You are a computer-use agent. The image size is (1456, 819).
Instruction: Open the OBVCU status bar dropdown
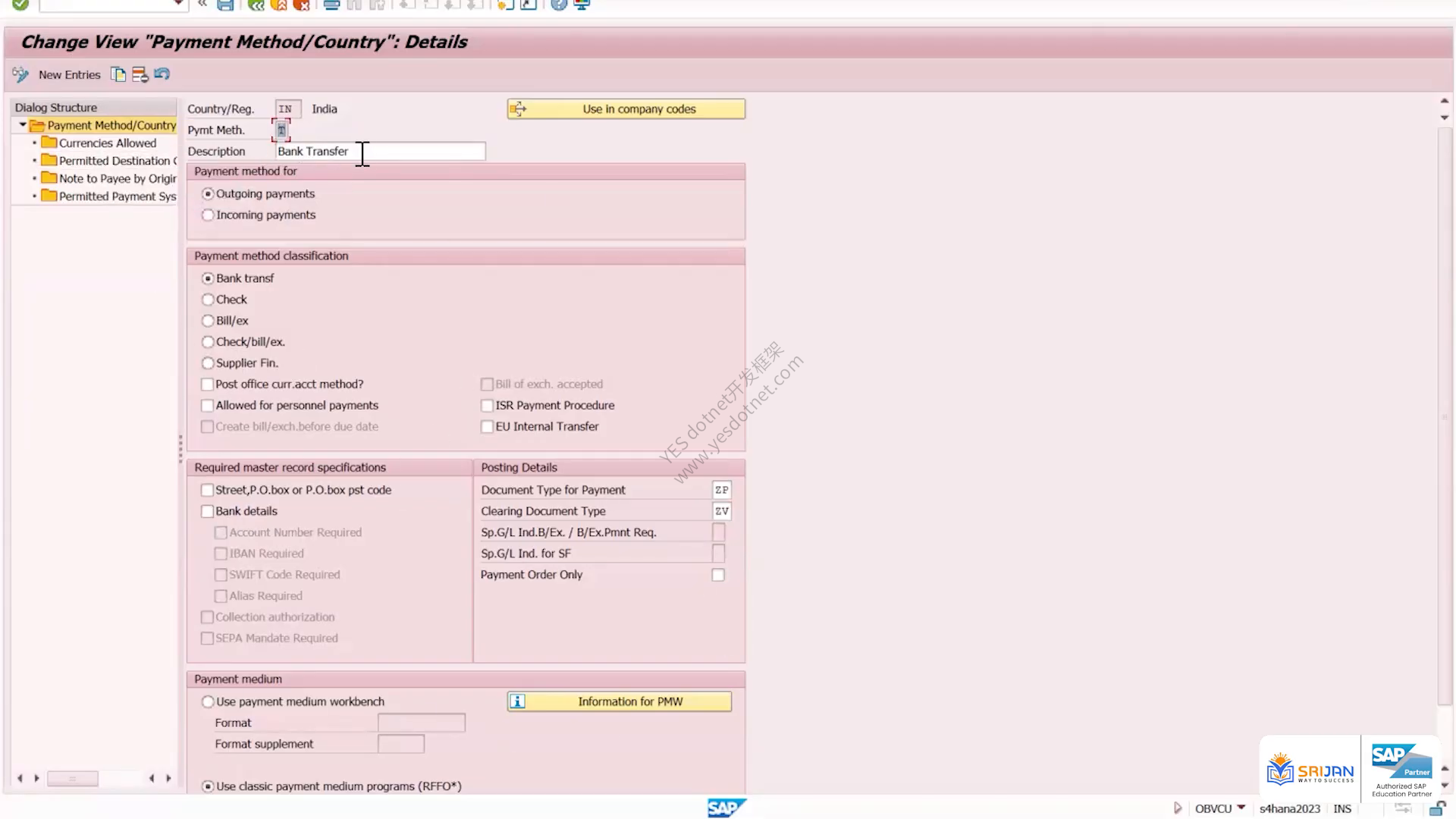point(1241,808)
